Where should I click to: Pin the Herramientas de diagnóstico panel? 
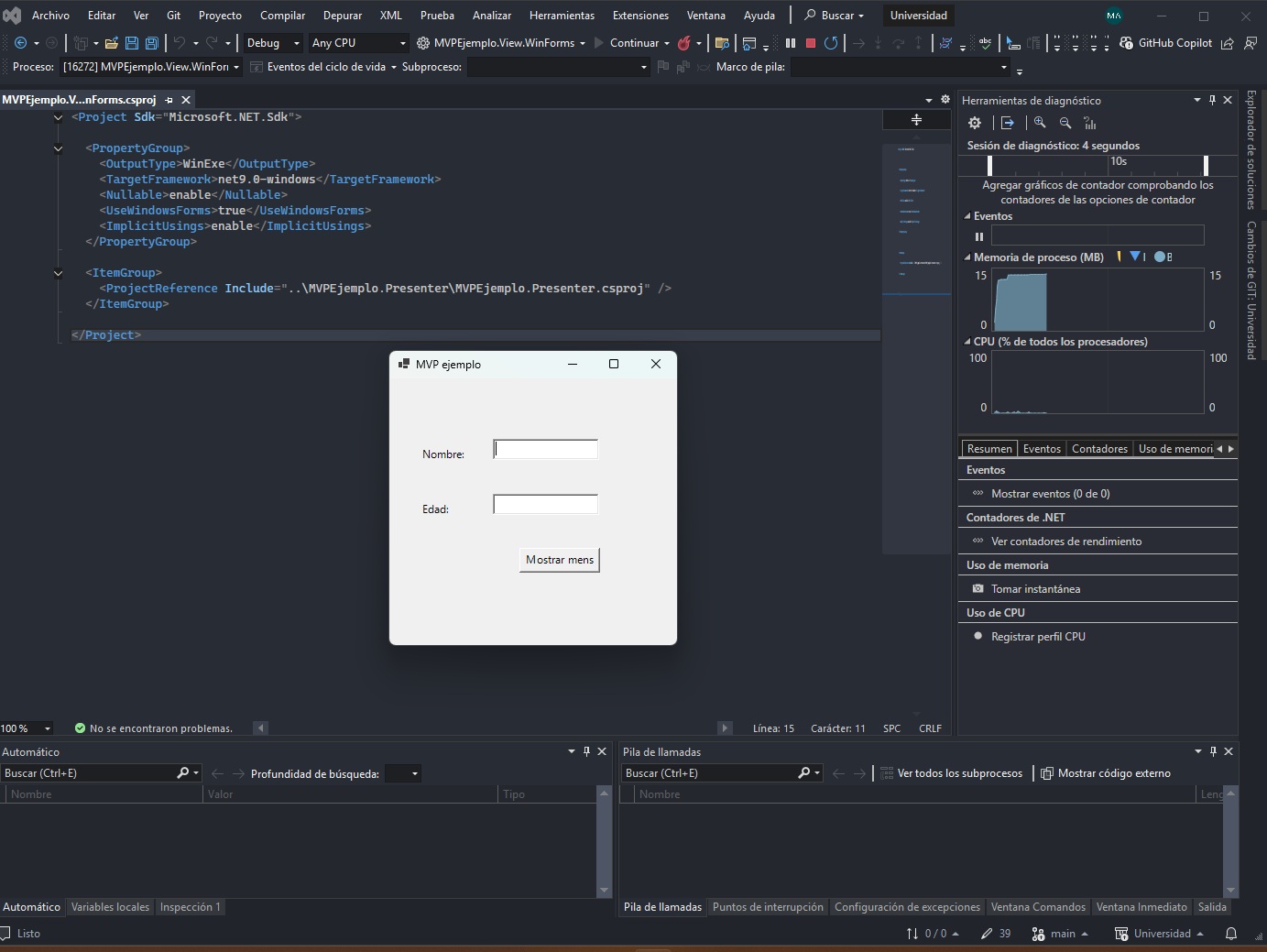coord(1213,100)
